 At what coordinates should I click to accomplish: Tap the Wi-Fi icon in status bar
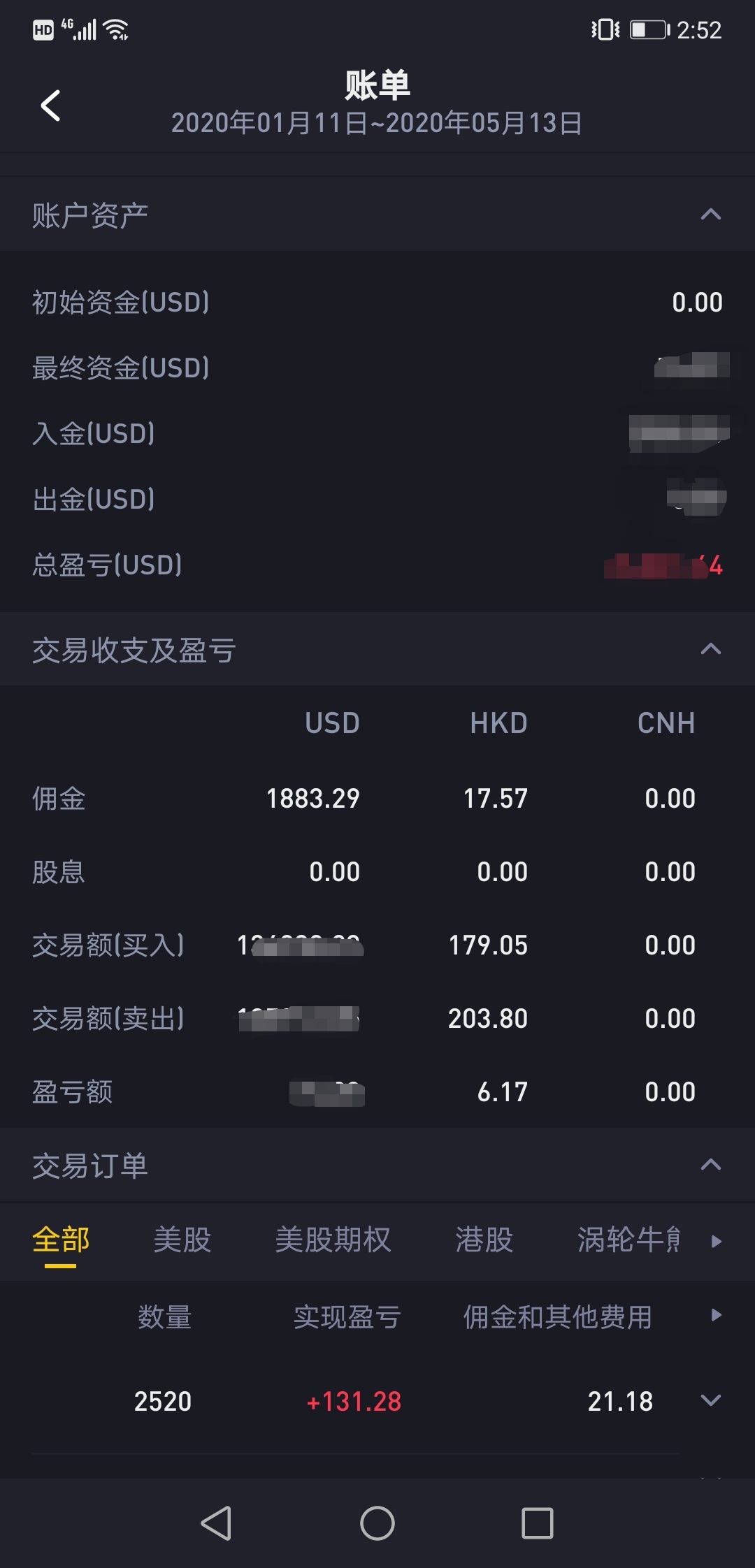[115, 29]
